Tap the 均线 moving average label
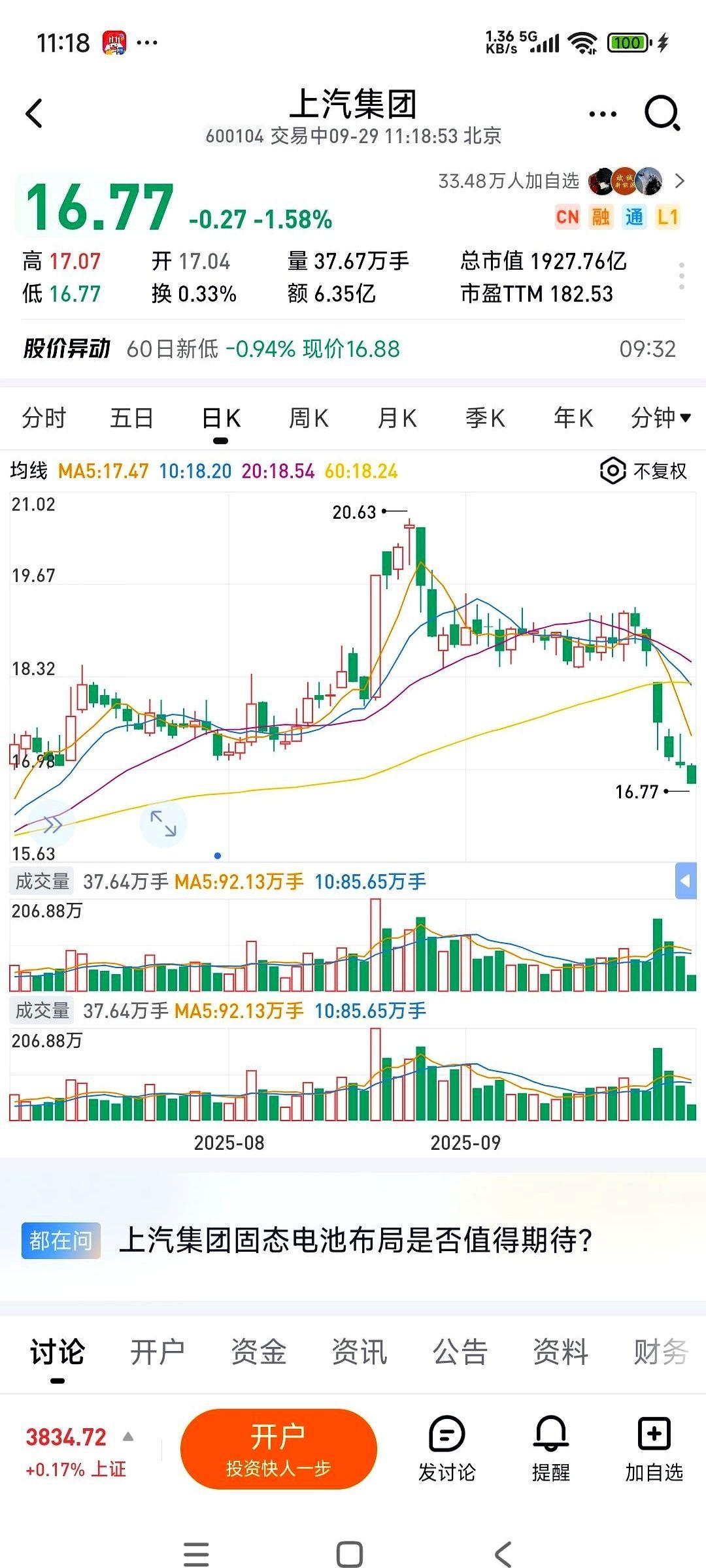The image size is (706, 1568). [x=29, y=471]
